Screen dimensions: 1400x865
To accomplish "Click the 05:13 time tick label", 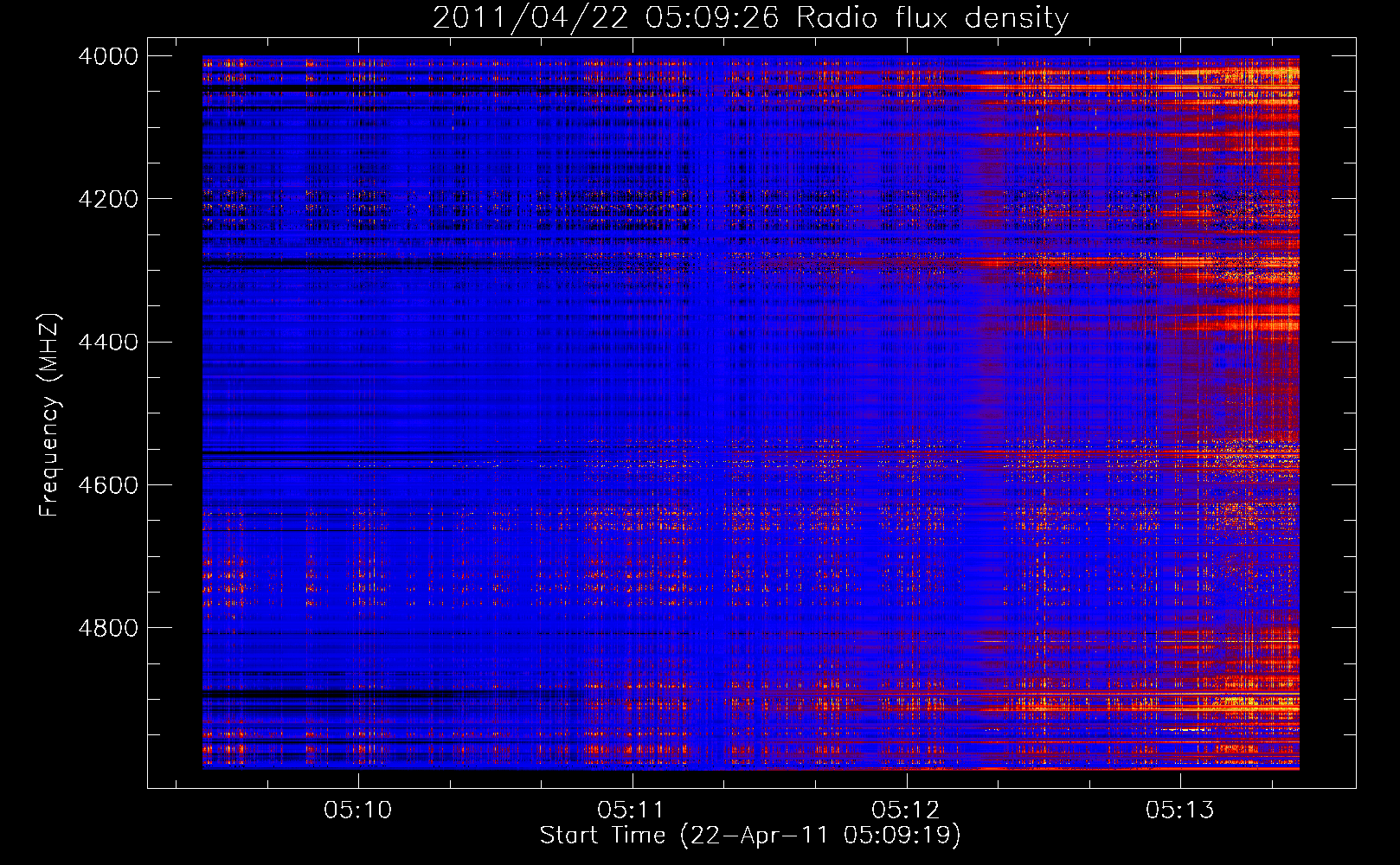I will click(x=1180, y=811).
